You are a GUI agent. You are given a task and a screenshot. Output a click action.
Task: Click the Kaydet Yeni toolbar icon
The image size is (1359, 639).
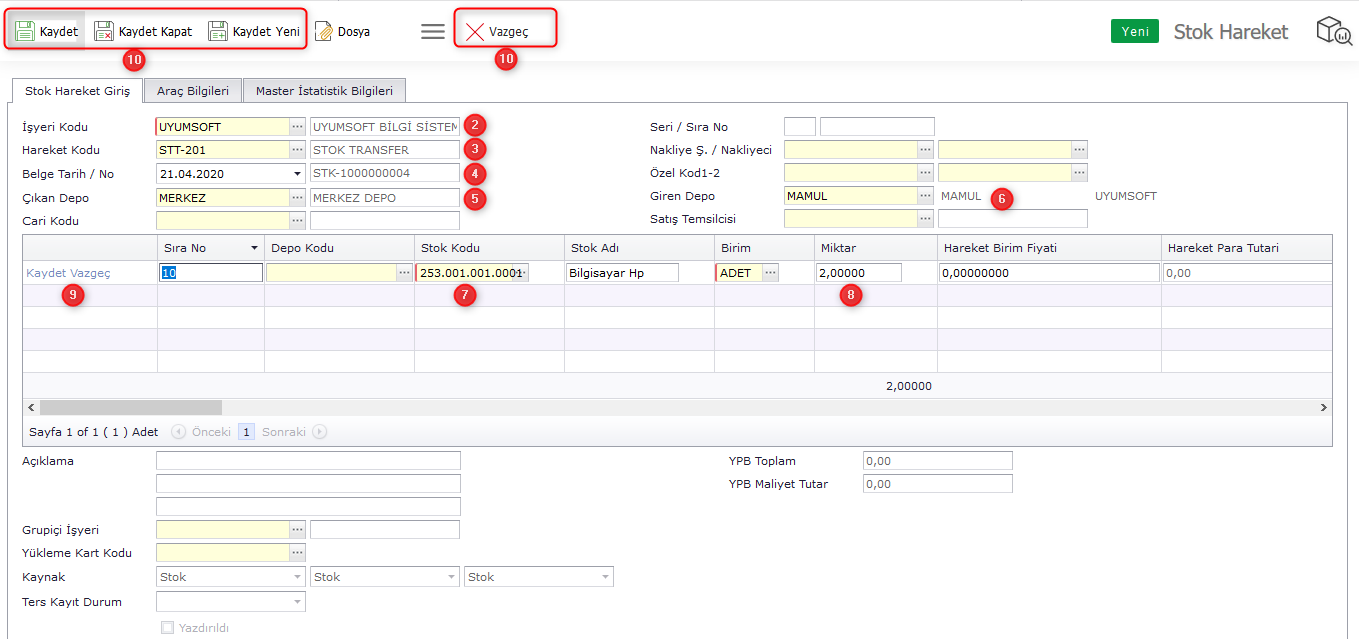(x=218, y=31)
